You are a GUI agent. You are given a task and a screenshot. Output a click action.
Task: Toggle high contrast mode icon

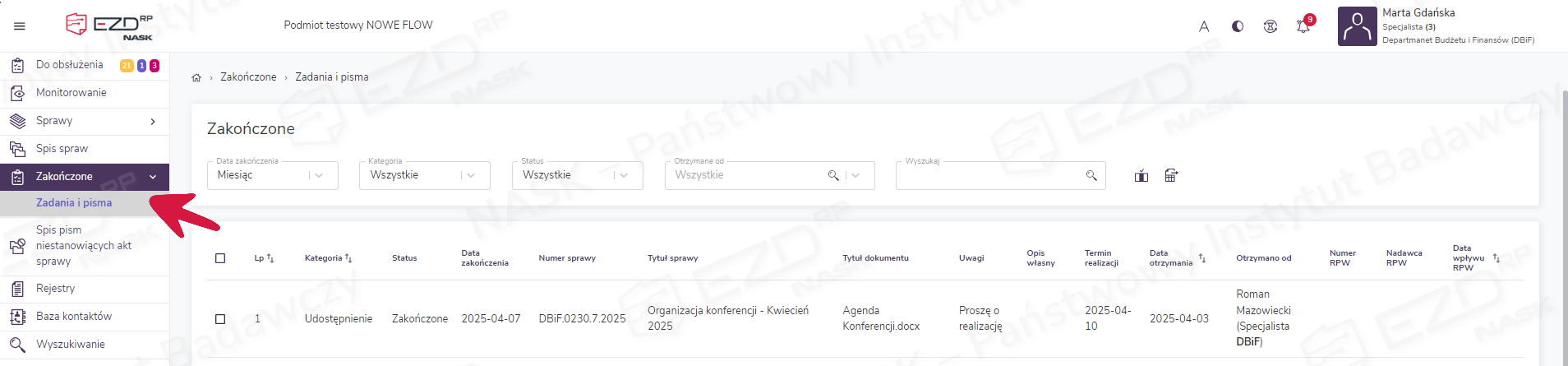pos(1238,26)
